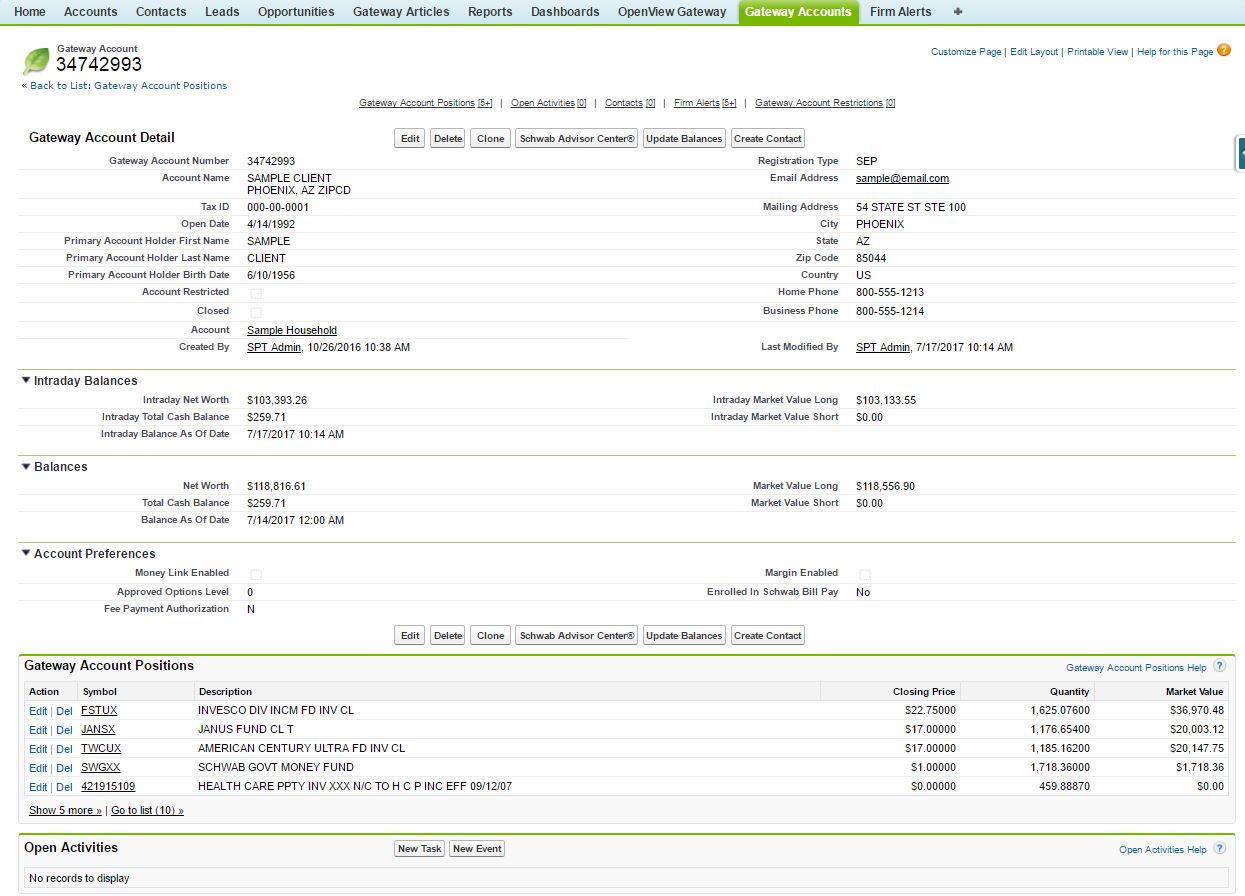
Task: Collapse the Balances section
Action: 26,466
